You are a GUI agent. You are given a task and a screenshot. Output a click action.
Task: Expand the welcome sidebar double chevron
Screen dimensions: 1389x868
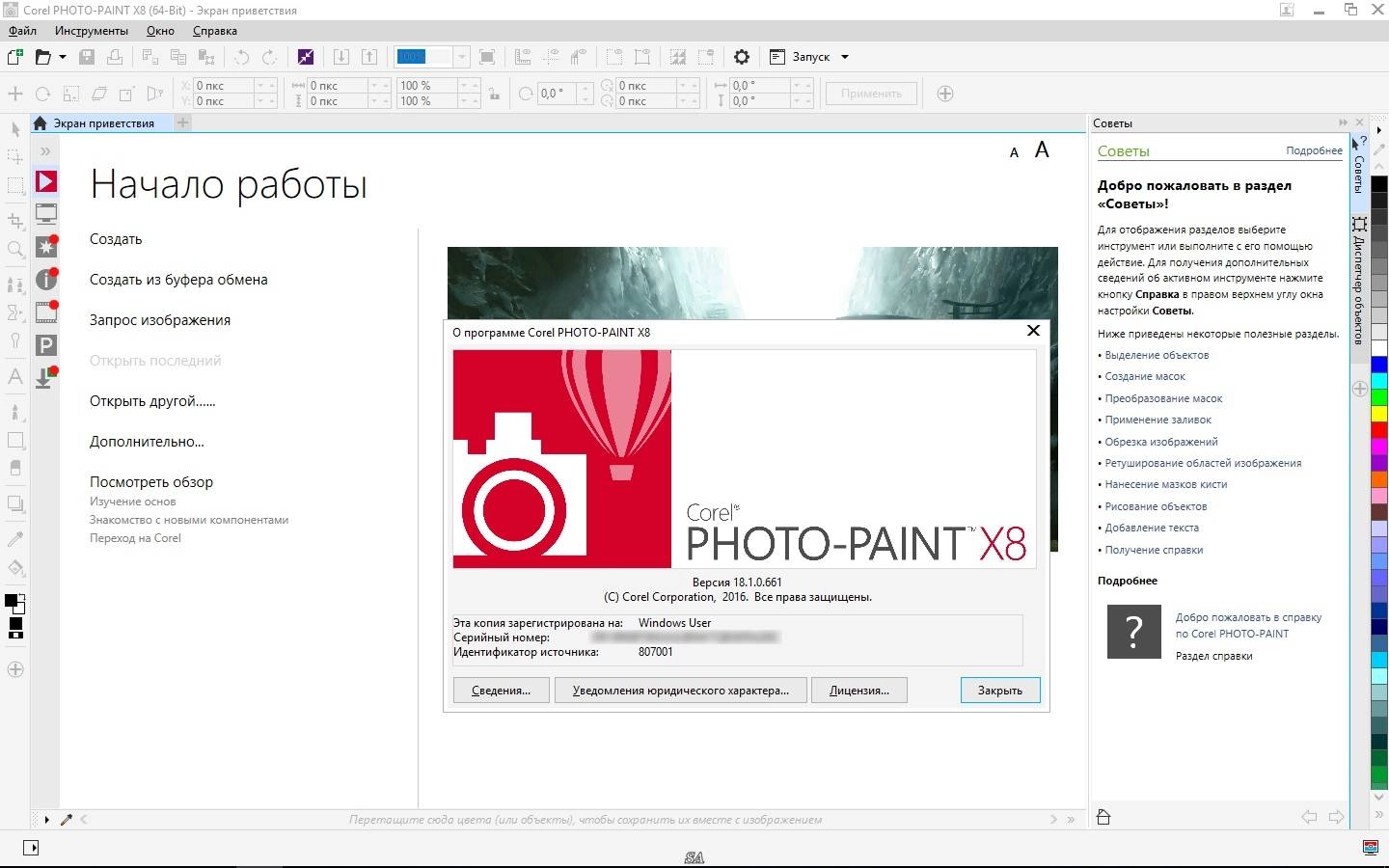tap(45, 151)
